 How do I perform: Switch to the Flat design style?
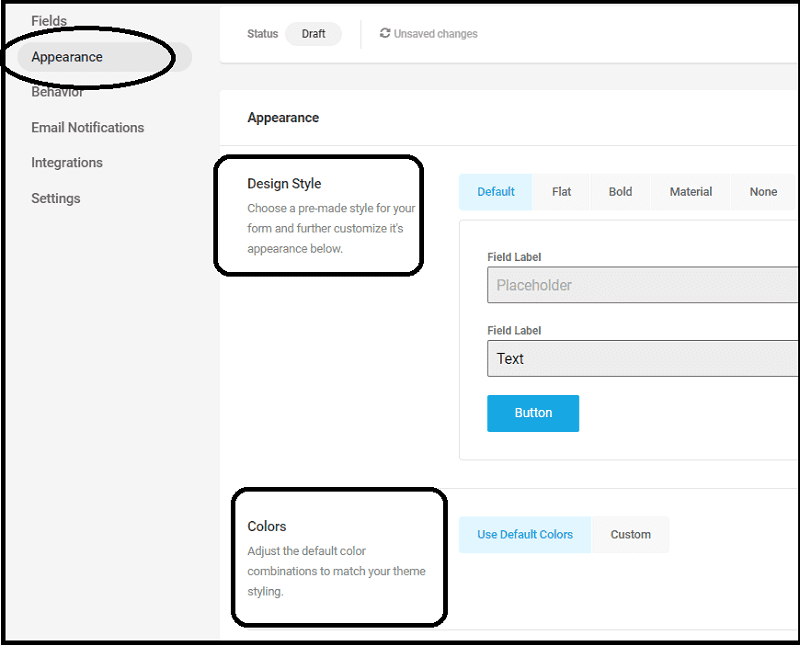[x=561, y=192]
